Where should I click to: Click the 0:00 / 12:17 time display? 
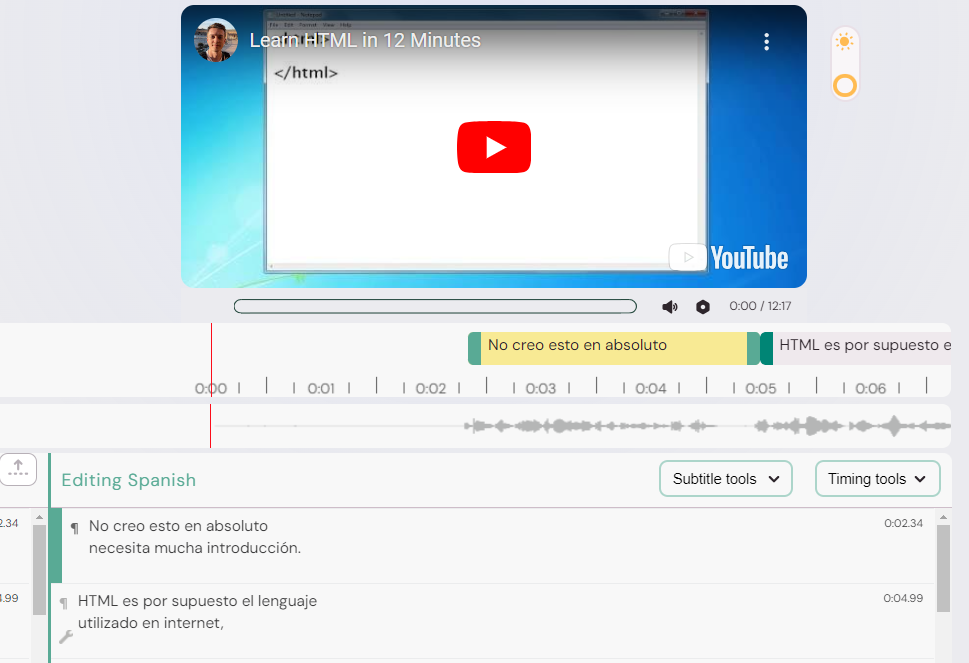[x=760, y=306]
